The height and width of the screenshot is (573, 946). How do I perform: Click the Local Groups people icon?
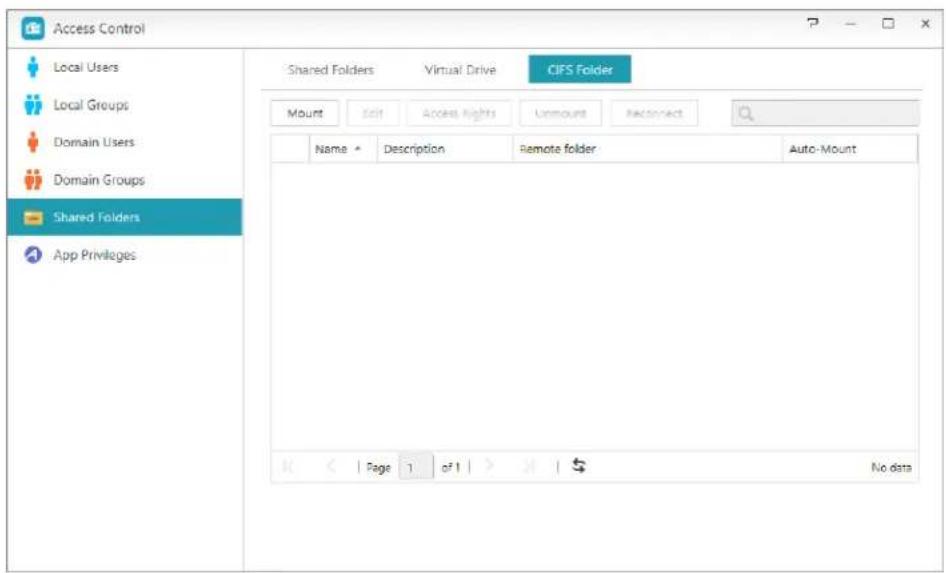point(33,105)
